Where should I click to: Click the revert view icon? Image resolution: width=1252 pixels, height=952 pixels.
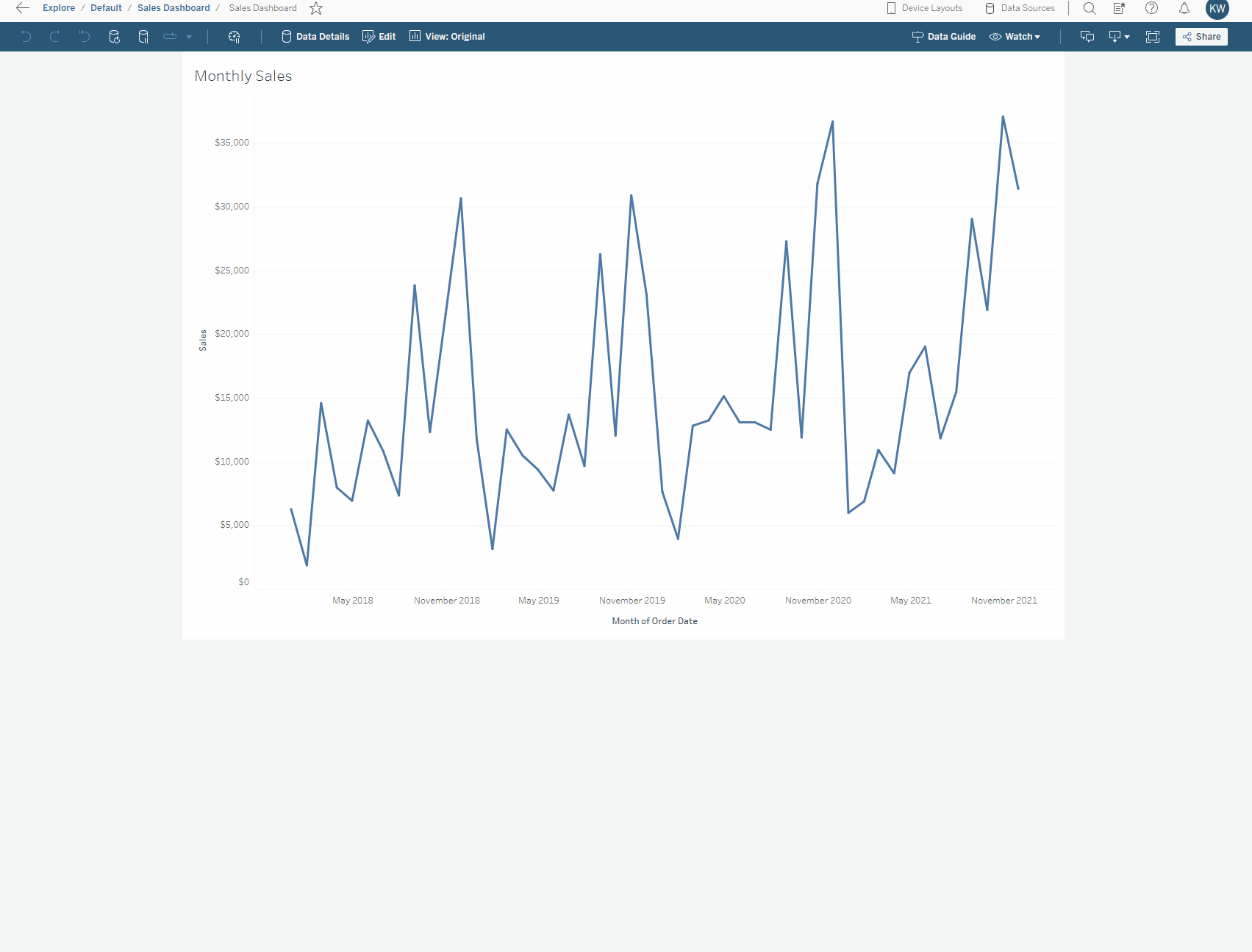pos(85,37)
